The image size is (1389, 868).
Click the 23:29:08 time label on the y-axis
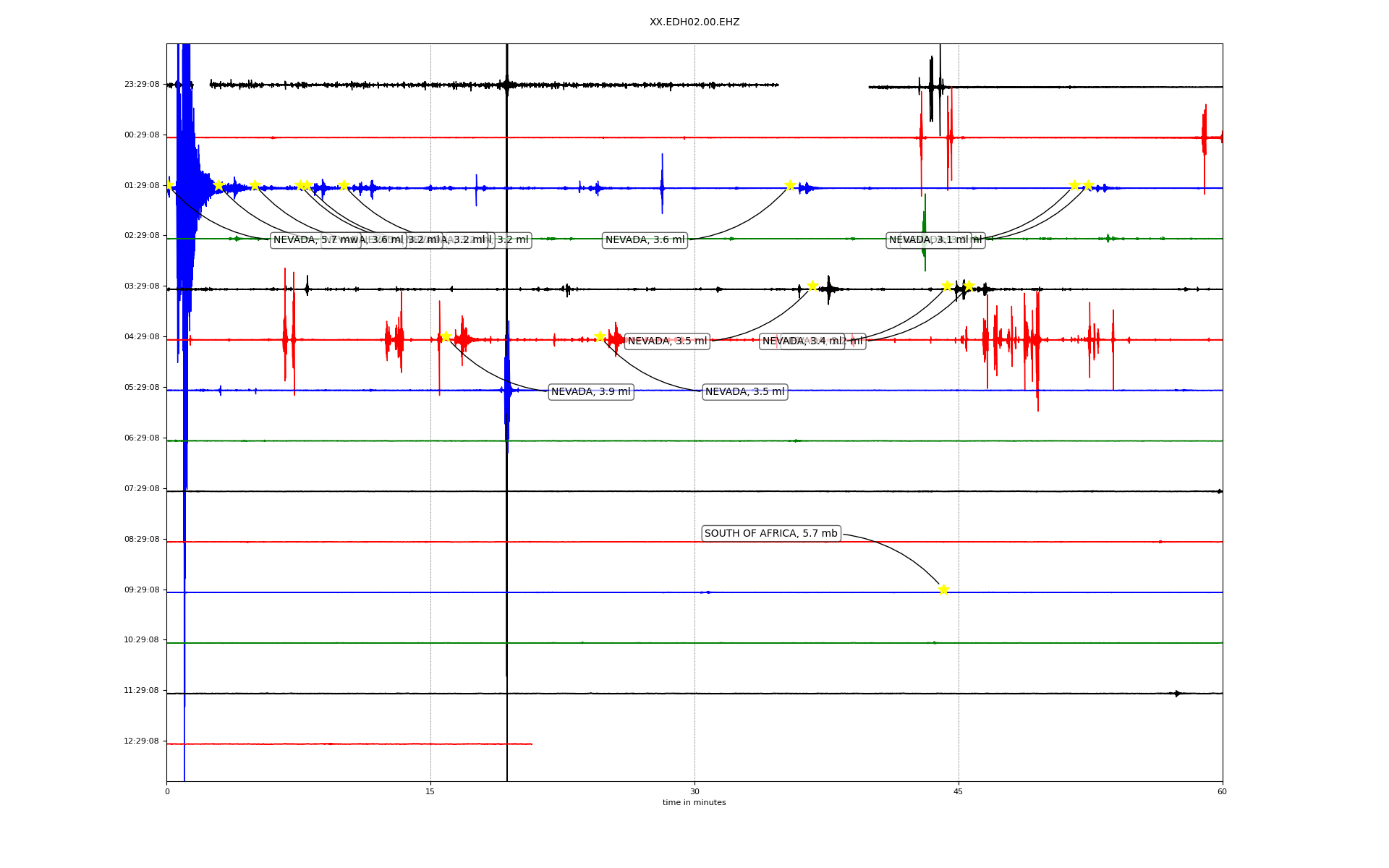[x=142, y=85]
